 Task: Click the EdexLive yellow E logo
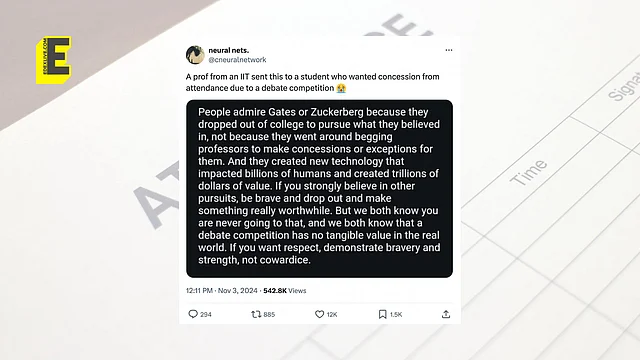pos(53,60)
